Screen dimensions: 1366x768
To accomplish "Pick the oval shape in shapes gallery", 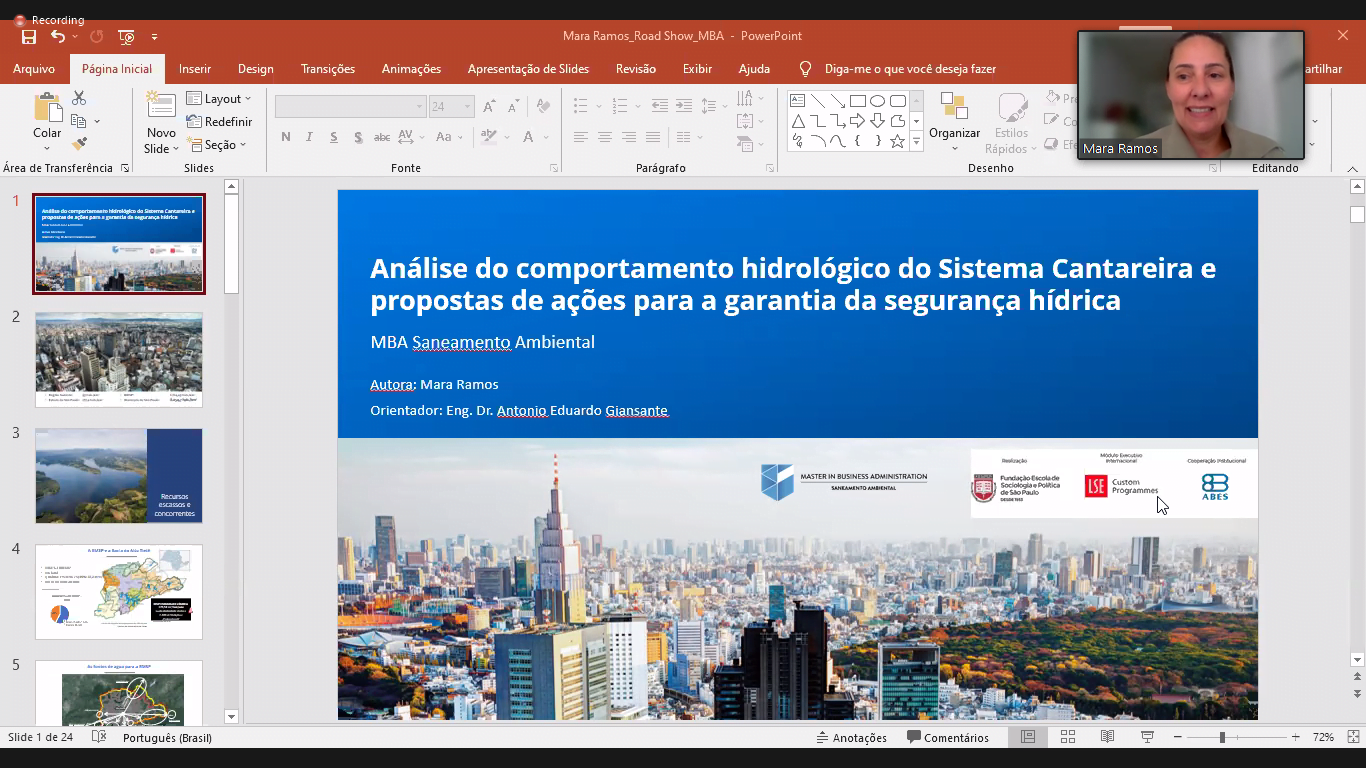I will tap(877, 101).
